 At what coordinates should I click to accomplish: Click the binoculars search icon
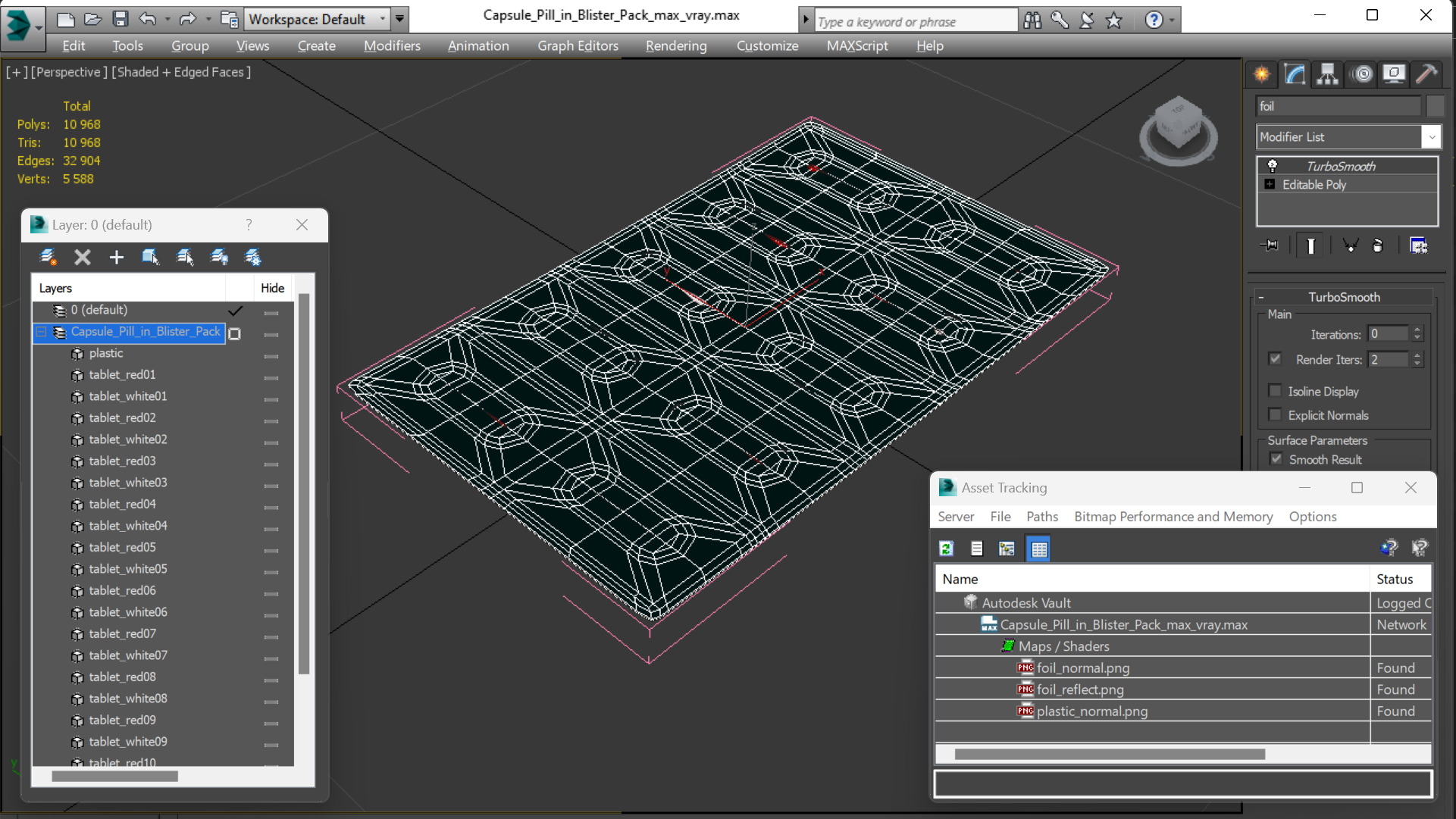(1032, 20)
